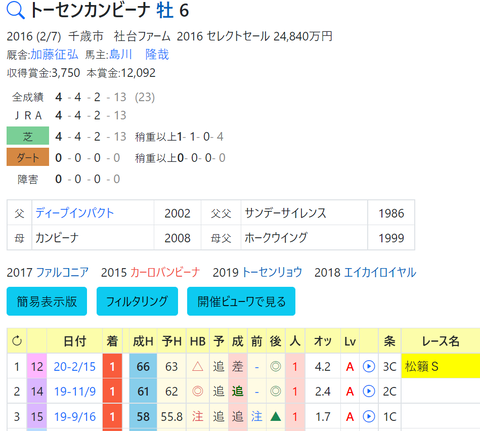This screenshot has width=480, height=431.
Task: Play race video for 19-11/9 row
Action: (369, 391)
